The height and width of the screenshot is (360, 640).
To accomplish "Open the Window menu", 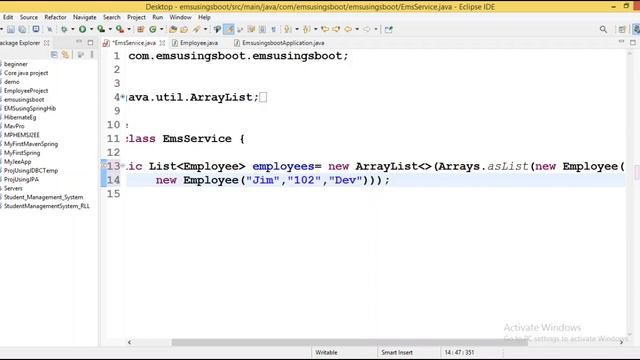I will coord(180,18).
